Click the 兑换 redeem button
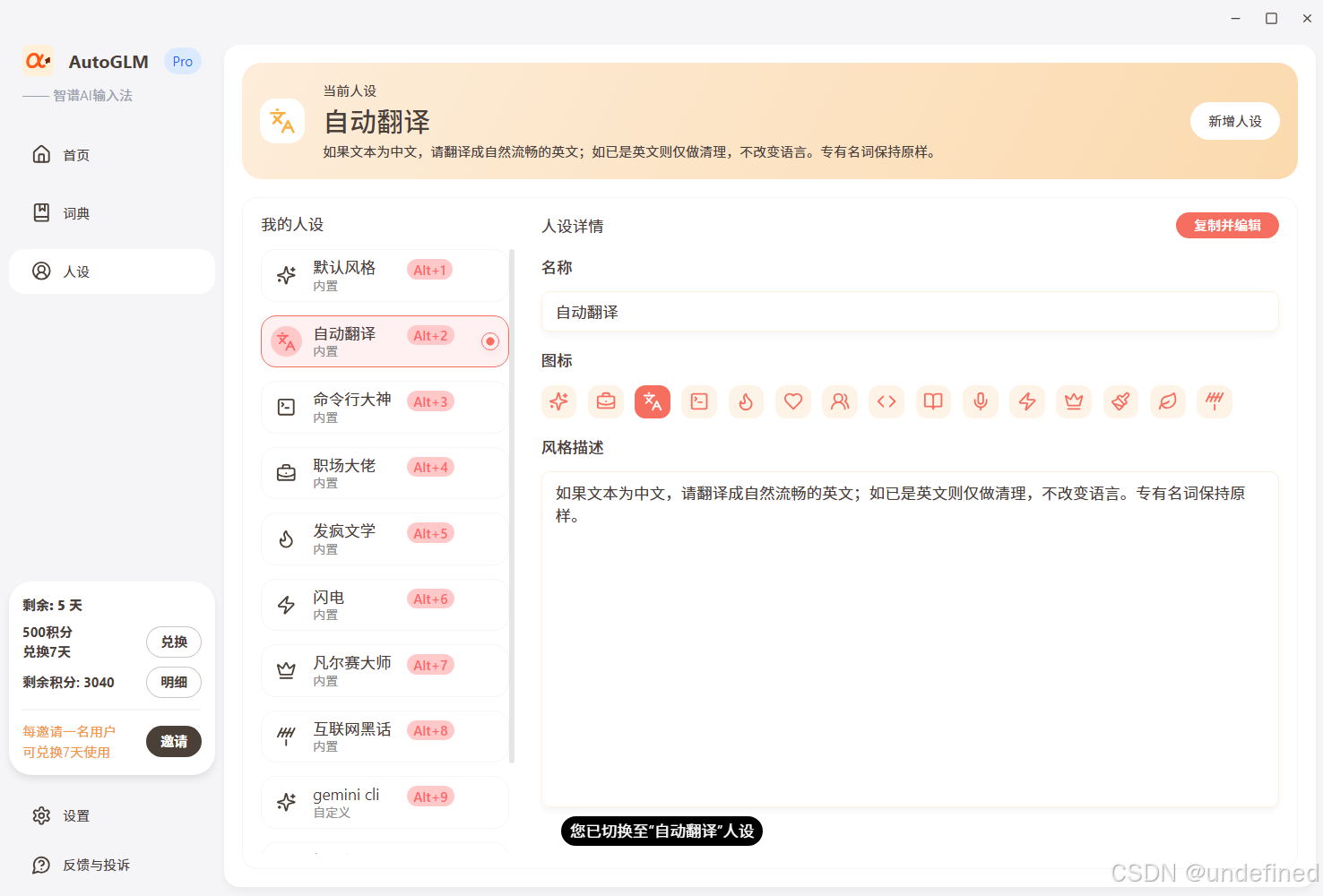 point(174,642)
